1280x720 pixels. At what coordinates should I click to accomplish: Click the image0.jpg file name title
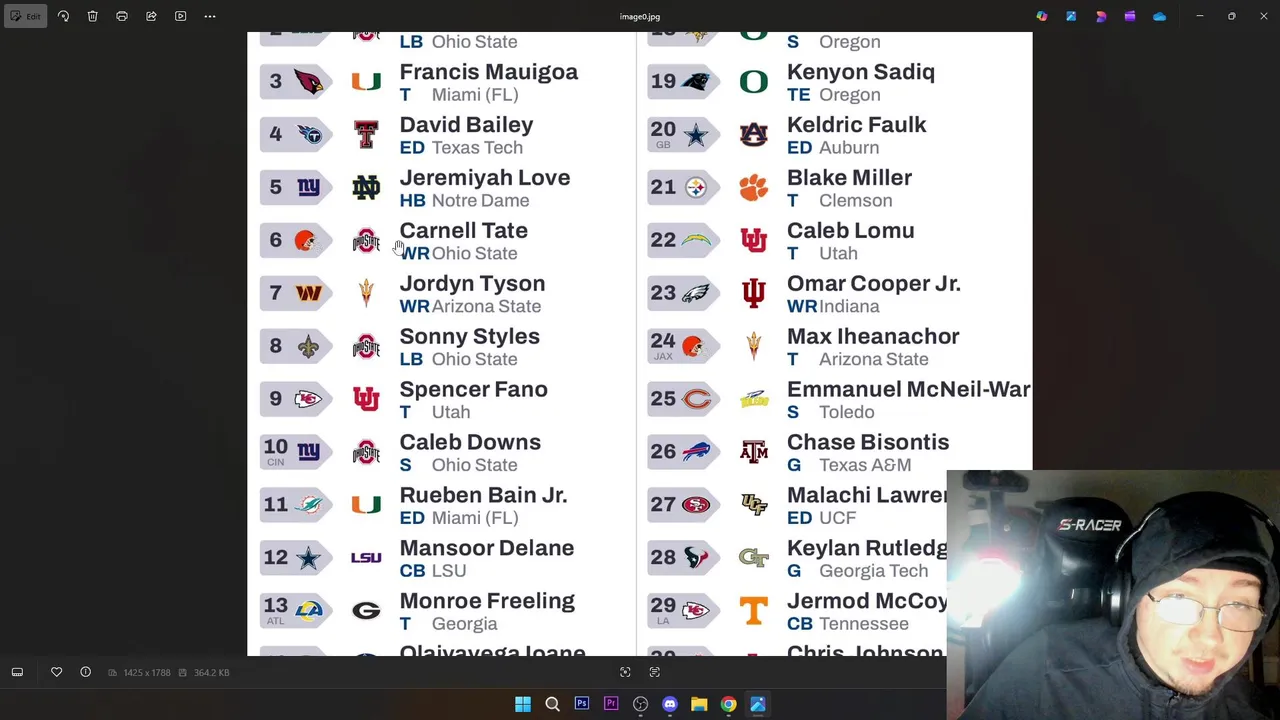point(640,16)
